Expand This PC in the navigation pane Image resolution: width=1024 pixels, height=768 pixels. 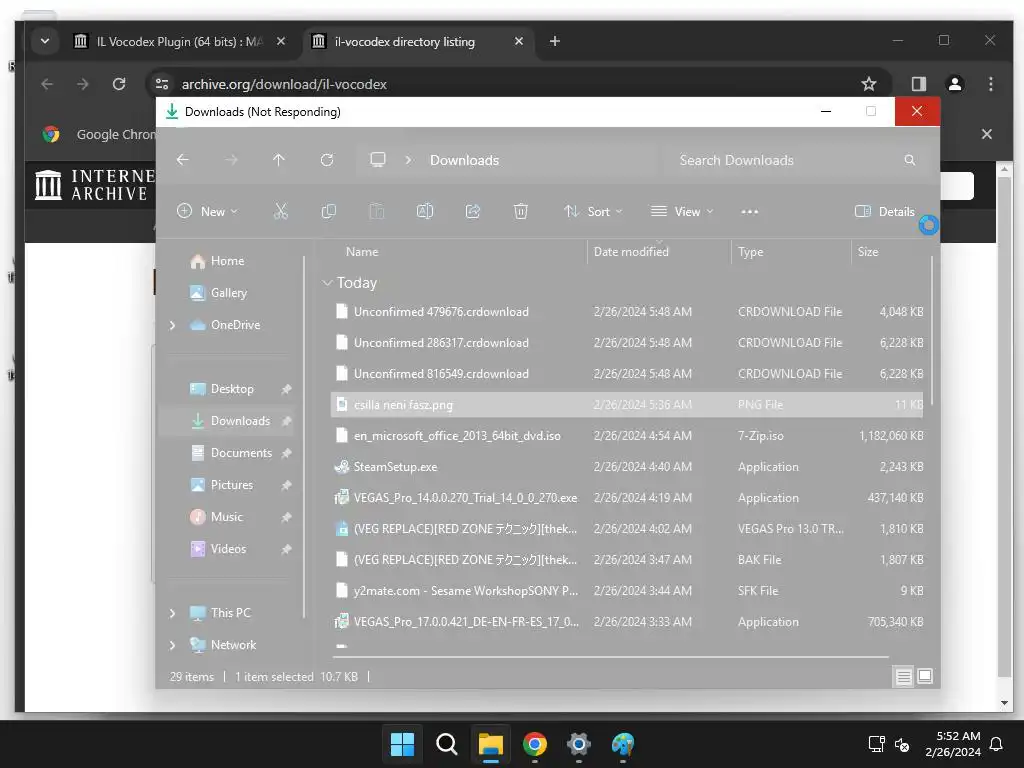pyautogui.click(x=172, y=613)
